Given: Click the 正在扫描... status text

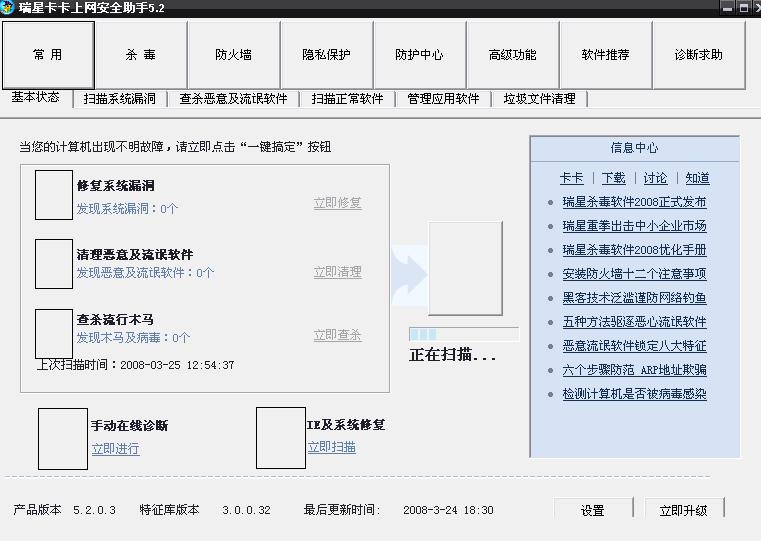Looking at the screenshot, I should point(452,355).
